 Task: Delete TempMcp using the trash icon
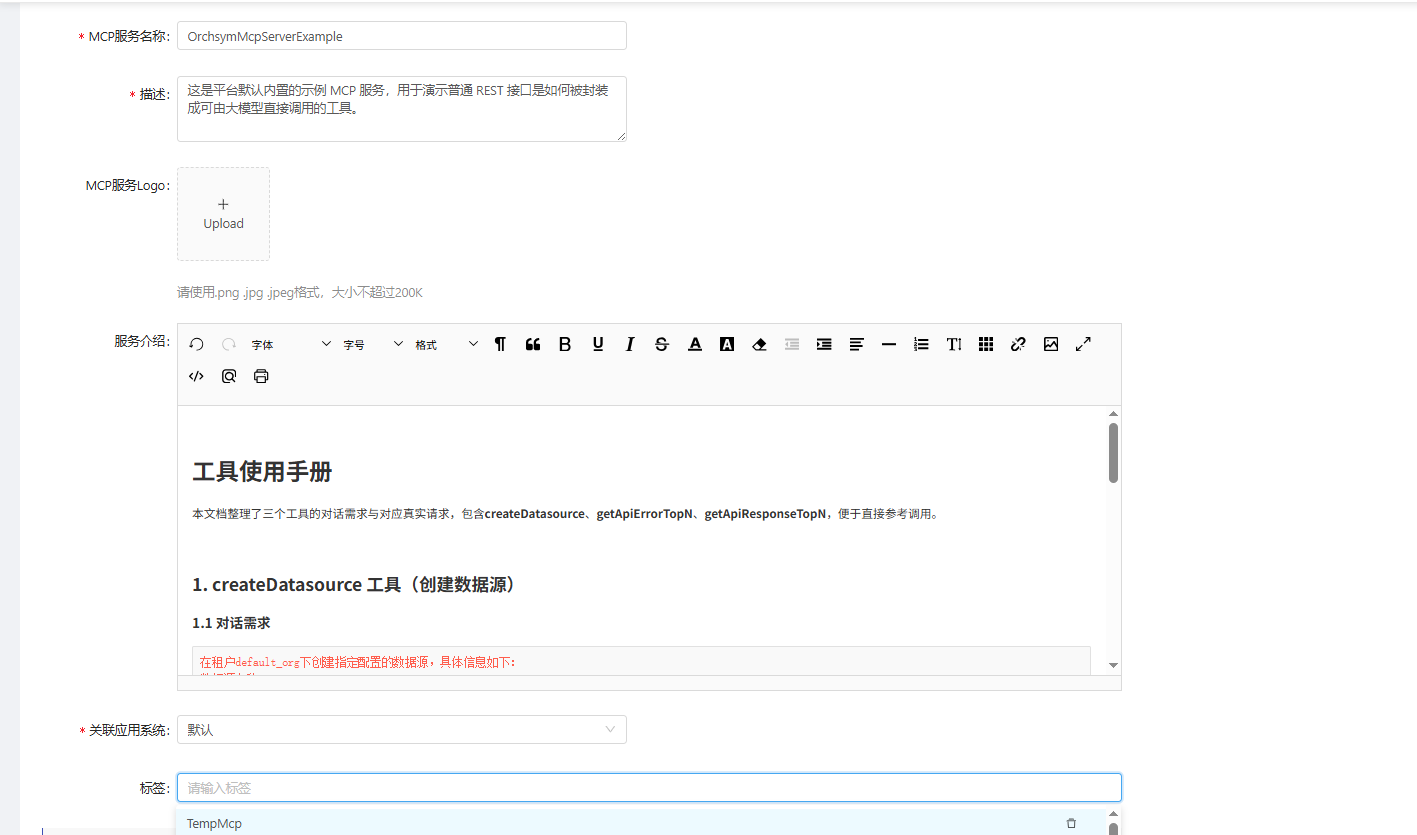point(1071,822)
